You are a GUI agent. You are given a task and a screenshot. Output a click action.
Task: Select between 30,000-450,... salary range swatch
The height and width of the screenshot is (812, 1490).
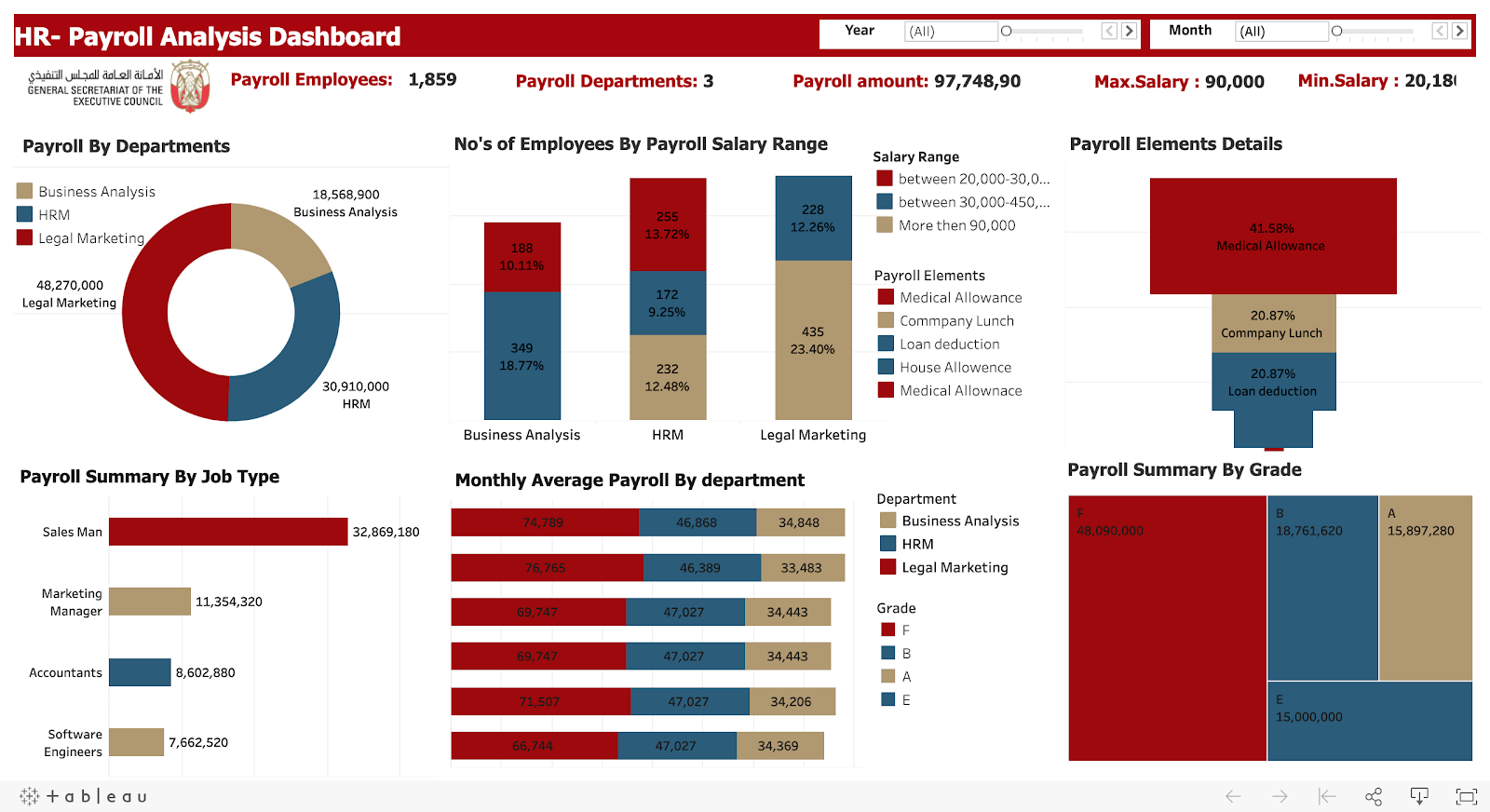tap(885, 201)
